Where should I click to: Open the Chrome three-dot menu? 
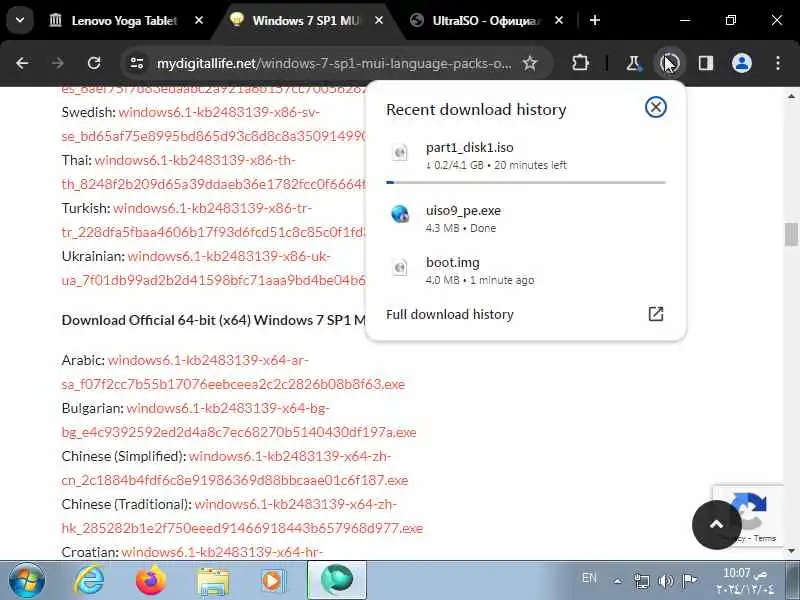778,63
